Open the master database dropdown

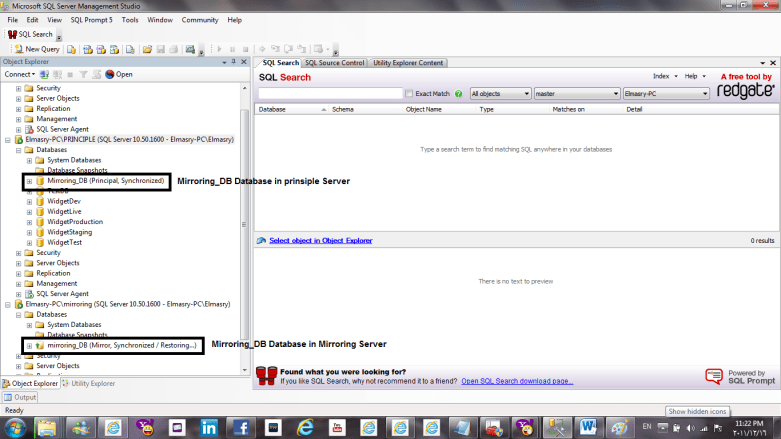coord(574,93)
